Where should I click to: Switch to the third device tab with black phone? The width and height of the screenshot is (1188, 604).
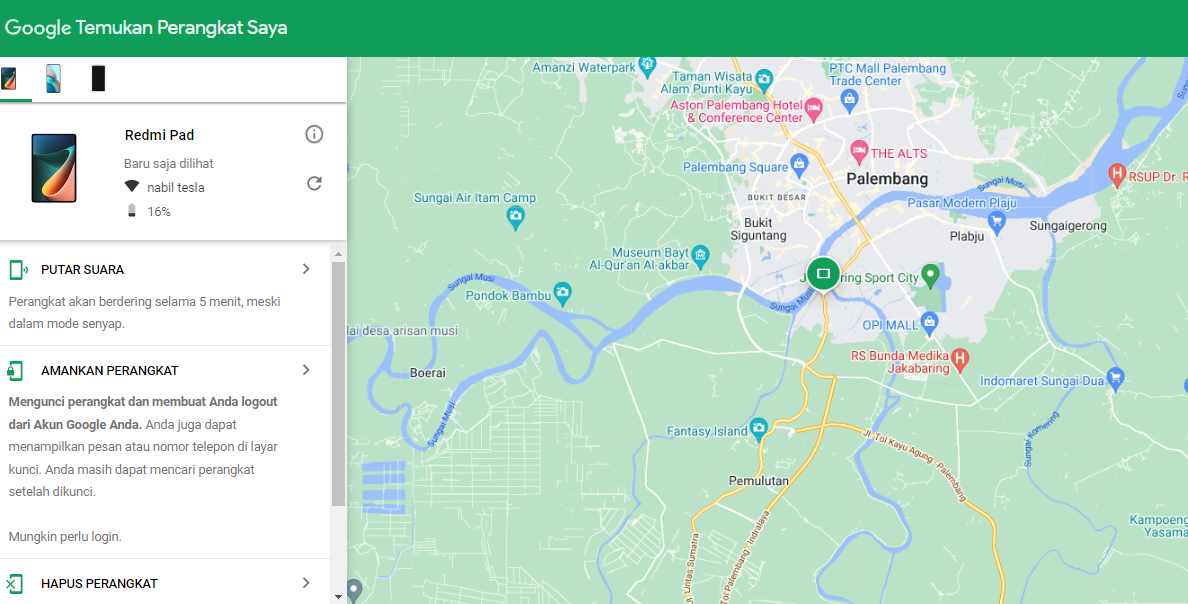(98, 78)
